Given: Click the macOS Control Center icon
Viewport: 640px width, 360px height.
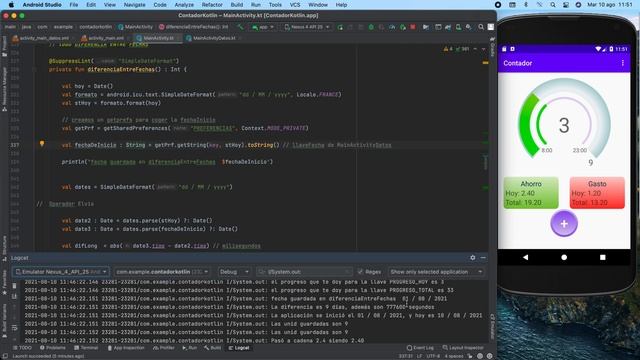Looking at the screenshot, I should 566,5.
